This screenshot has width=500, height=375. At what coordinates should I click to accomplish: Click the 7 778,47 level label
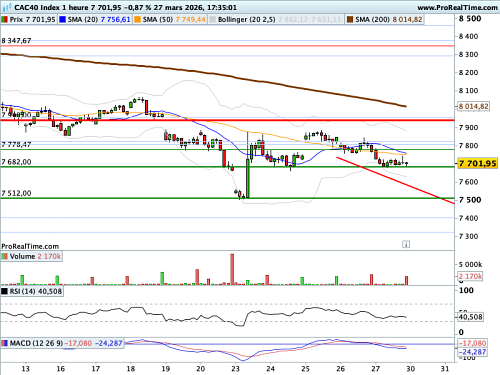tap(16, 144)
